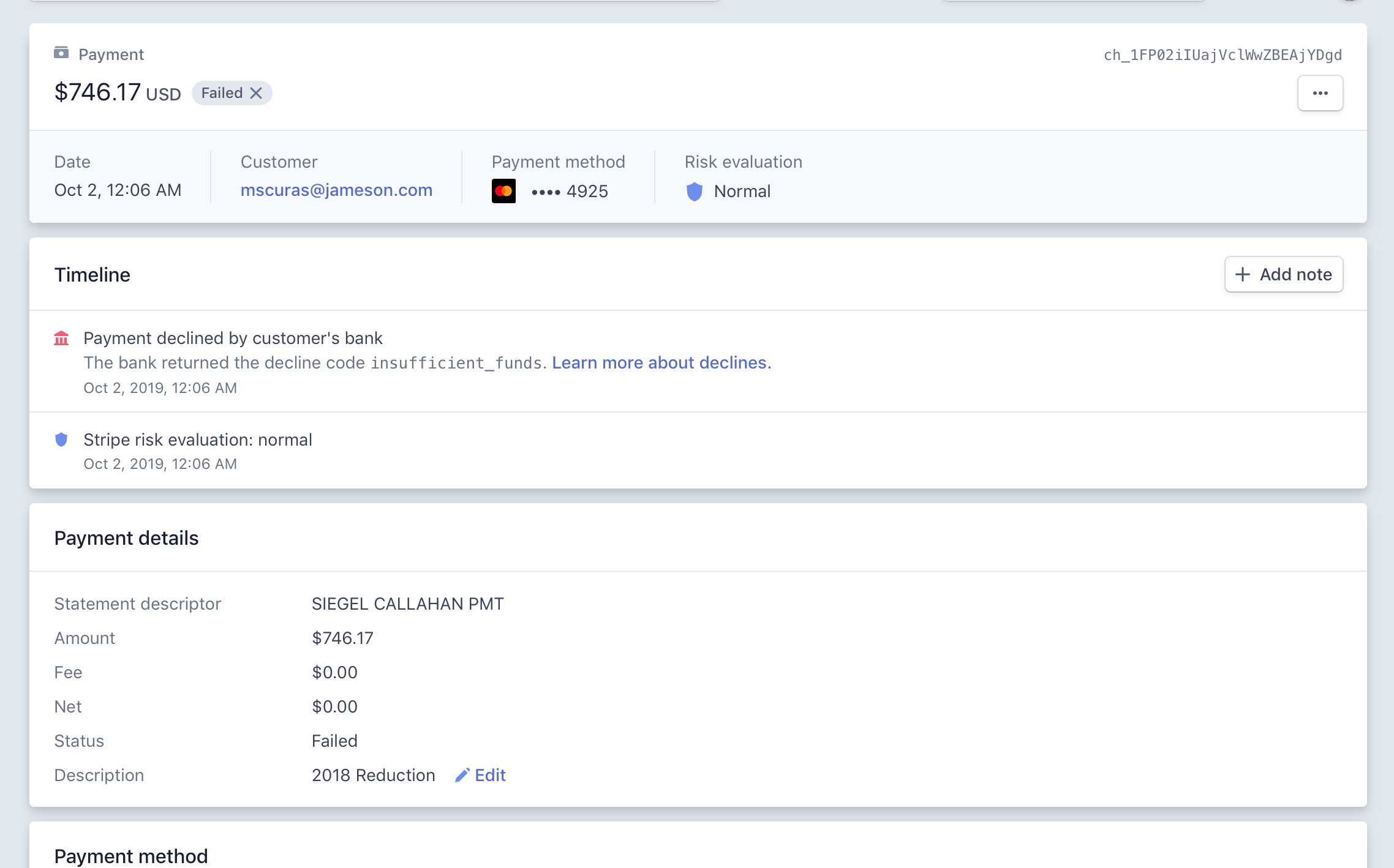Click the Edit description link
The width and height of the screenshot is (1394, 868).
pyautogui.click(x=490, y=775)
